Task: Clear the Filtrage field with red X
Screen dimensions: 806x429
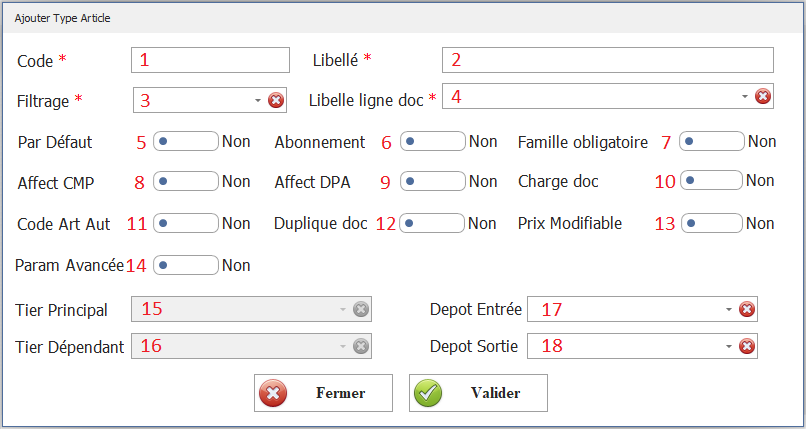Action: (x=276, y=100)
